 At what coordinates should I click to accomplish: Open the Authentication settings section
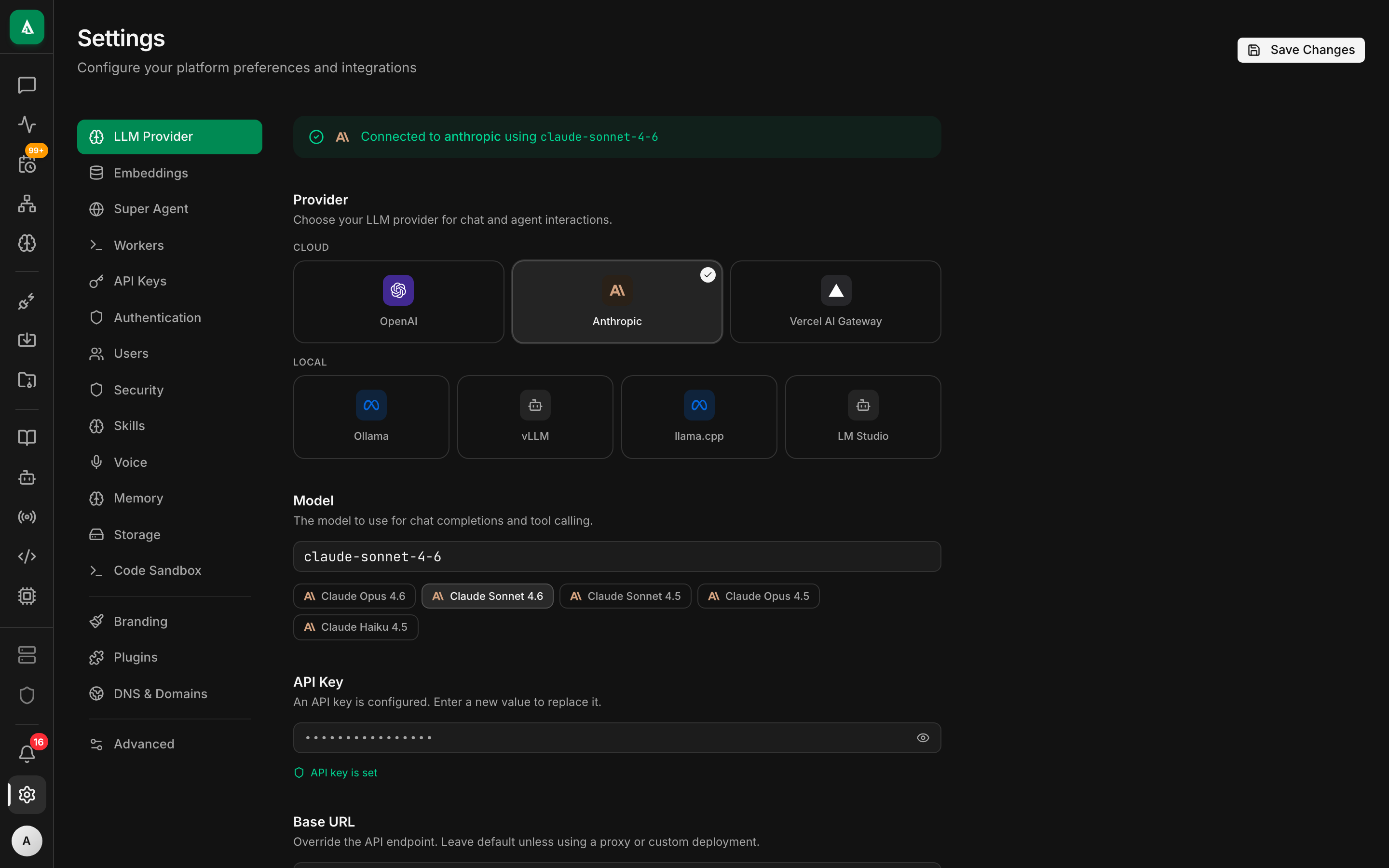[157, 317]
